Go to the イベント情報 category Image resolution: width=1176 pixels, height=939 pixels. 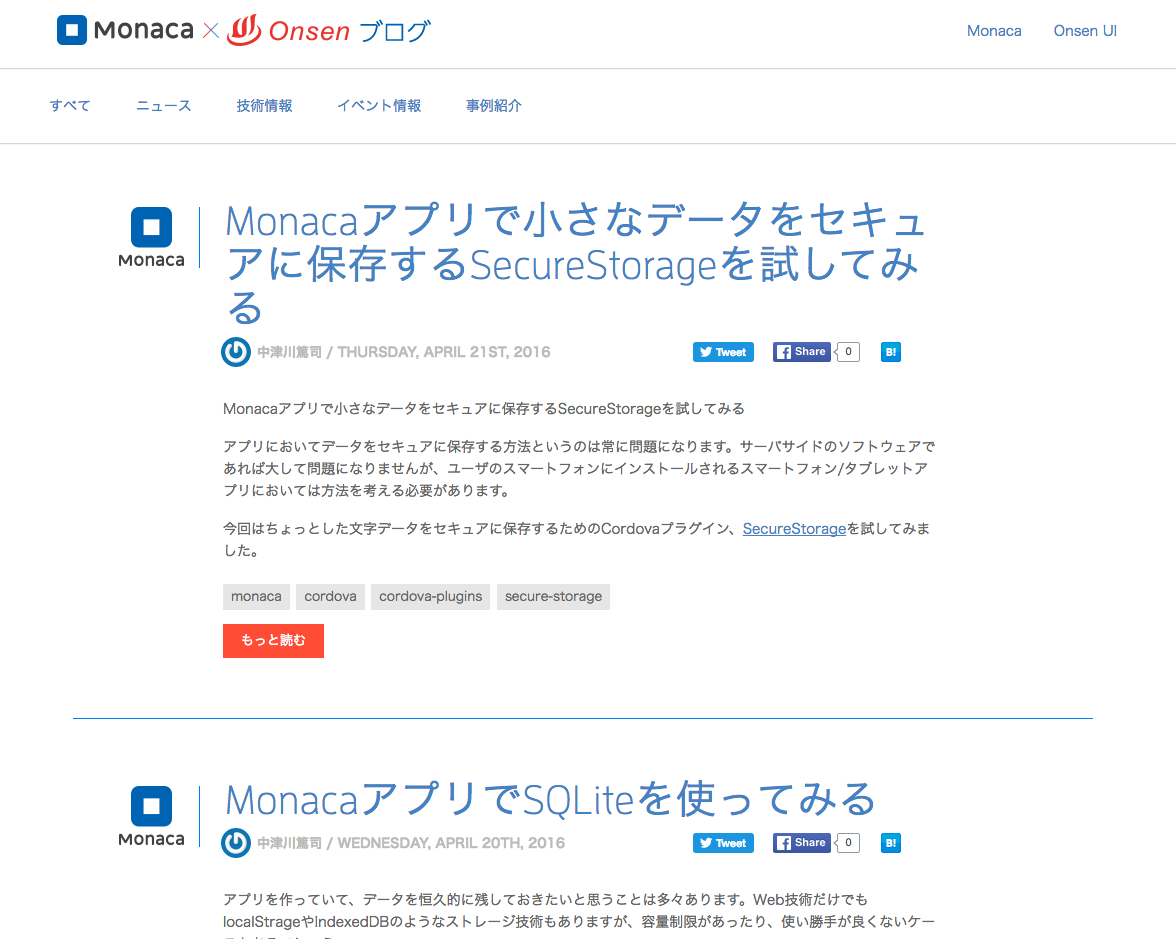click(379, 106)
